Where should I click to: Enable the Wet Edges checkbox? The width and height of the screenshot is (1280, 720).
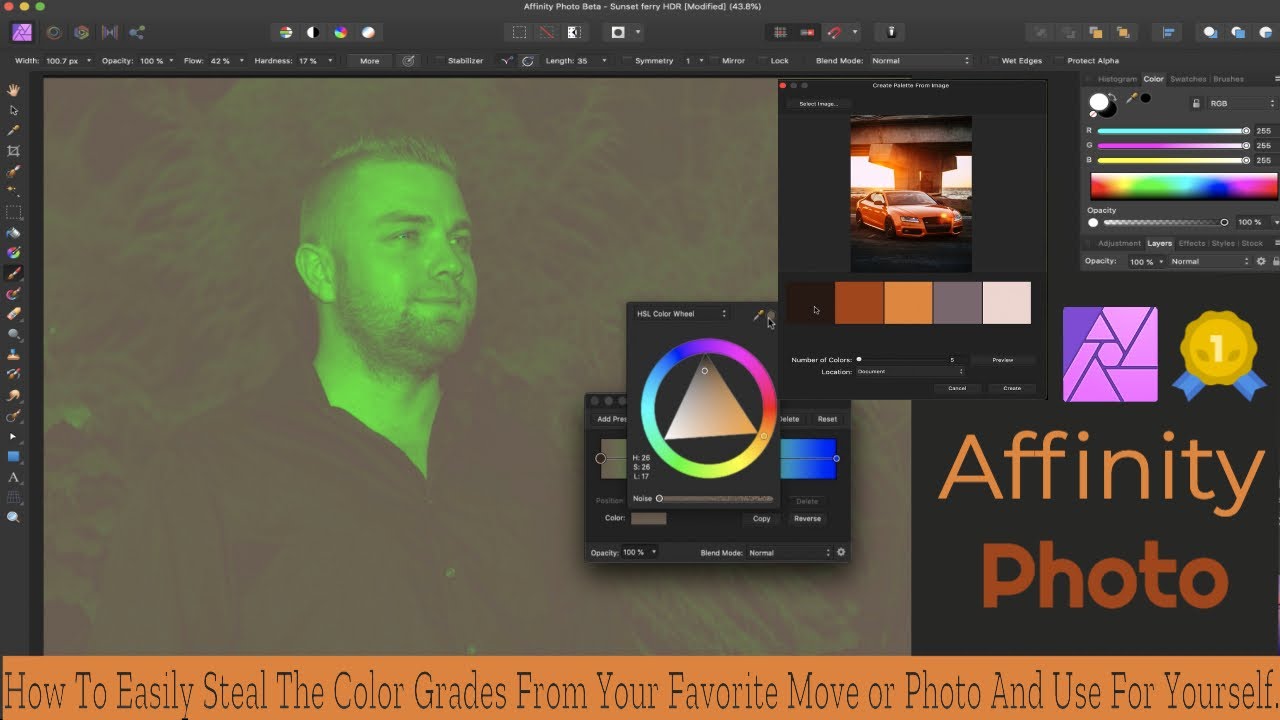pos(994,61)
